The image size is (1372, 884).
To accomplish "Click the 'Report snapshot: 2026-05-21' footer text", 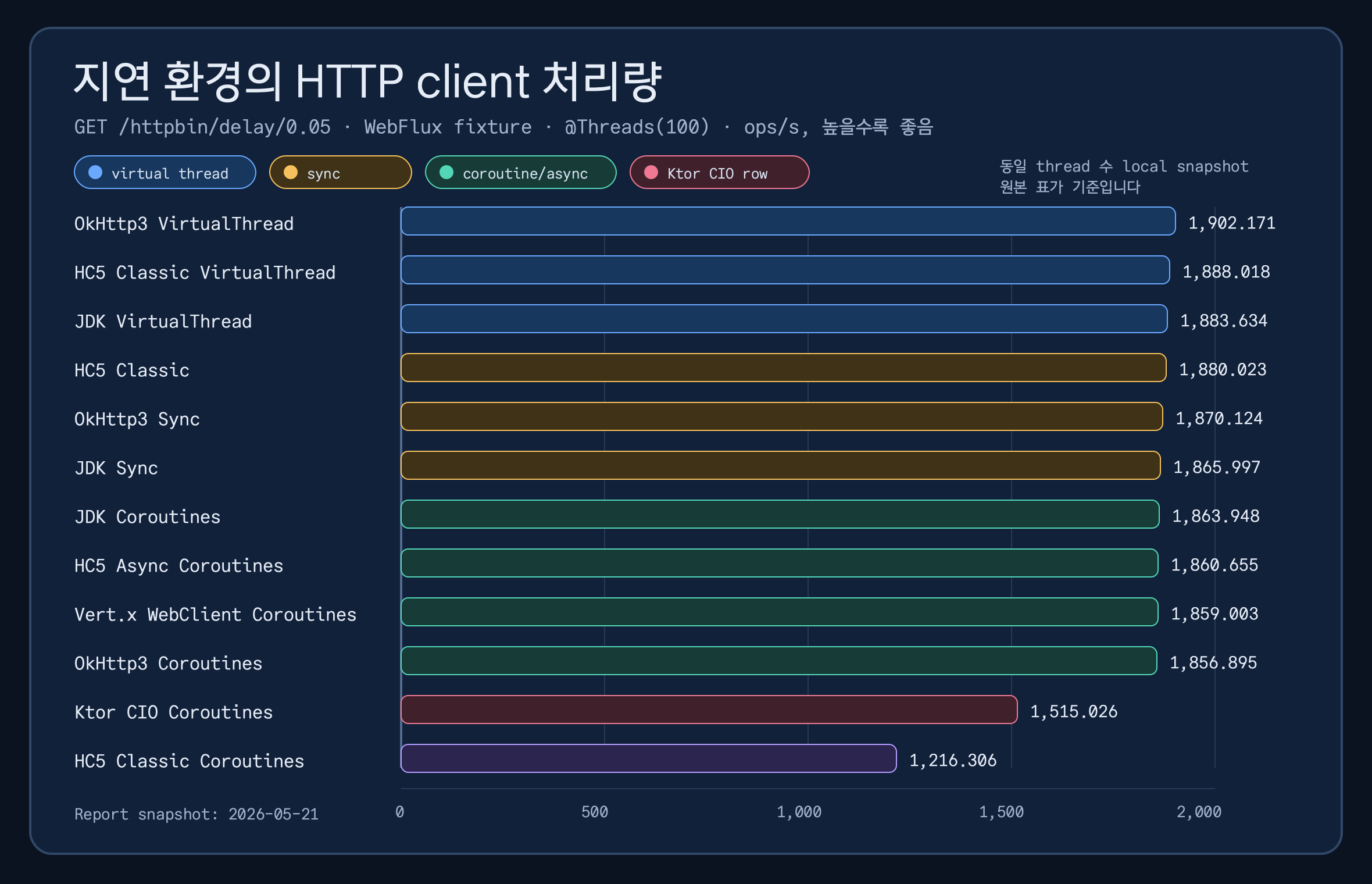I will click(x=196, y=814).
